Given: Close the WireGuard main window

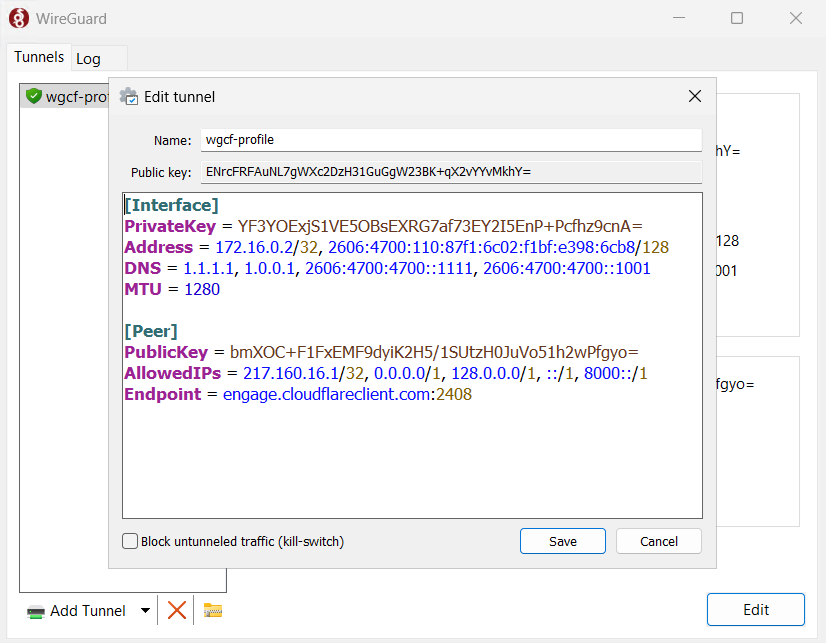Looking at the screenshot, I should tap(796, 18).
